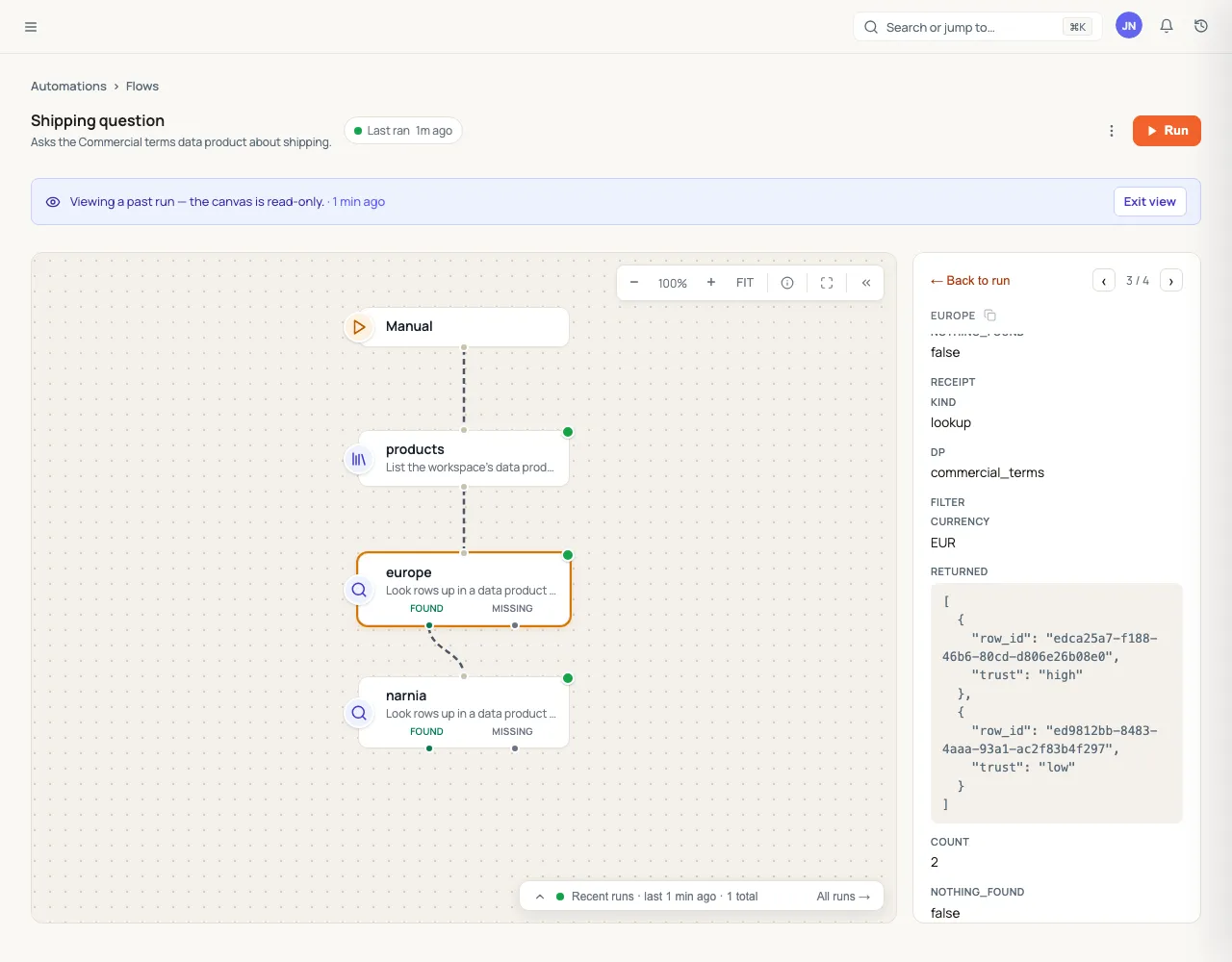Select the europe lookup node
Image resolution: width=1232 pixels, height=962 pixels.
coord(464,589)
